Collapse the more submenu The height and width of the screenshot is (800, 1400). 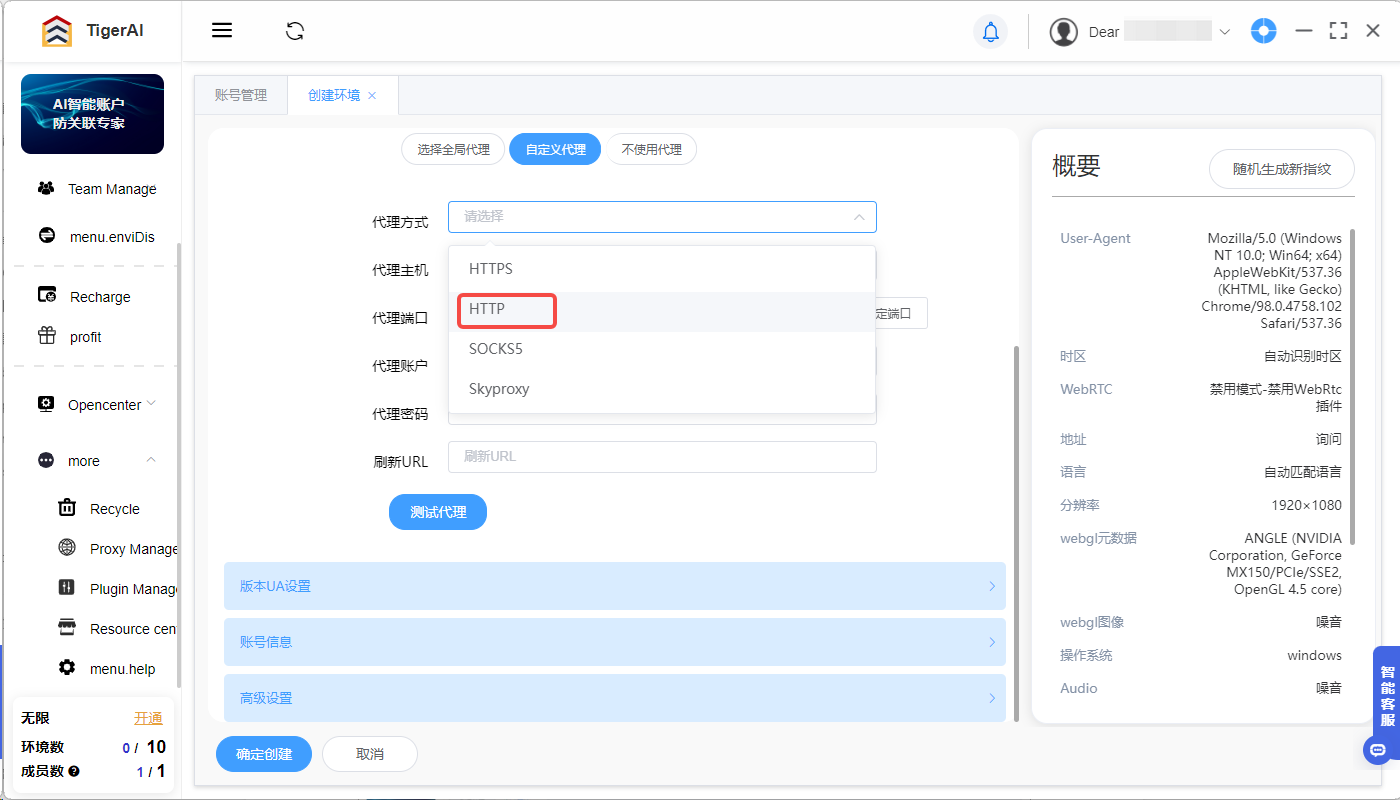[151, 459]
